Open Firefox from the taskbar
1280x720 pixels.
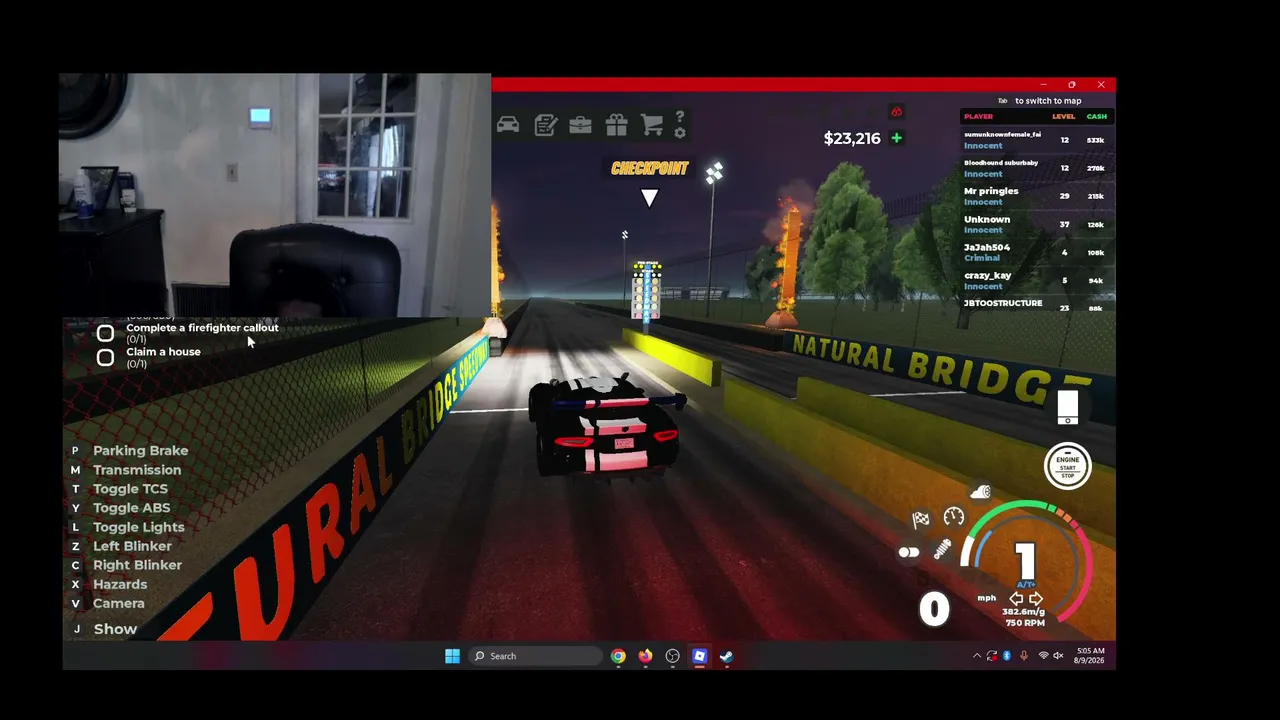point(645,656)
